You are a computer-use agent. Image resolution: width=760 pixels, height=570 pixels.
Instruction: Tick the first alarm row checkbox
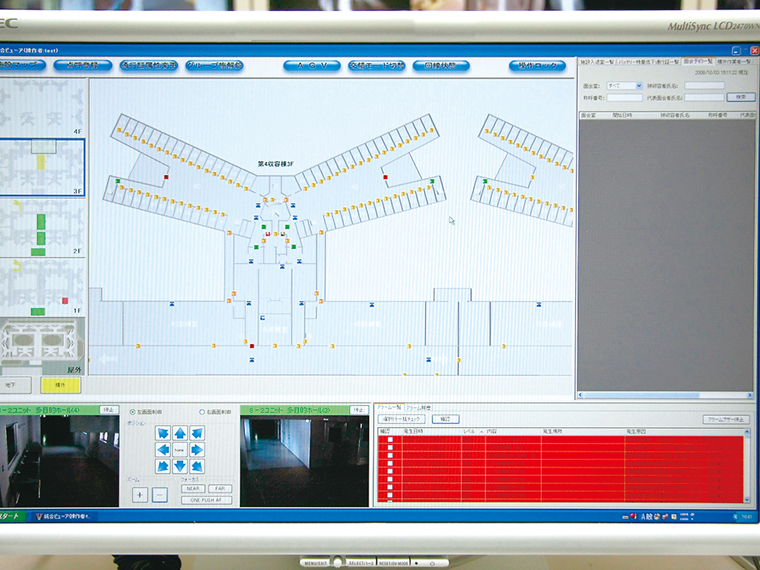click(391, 438)
